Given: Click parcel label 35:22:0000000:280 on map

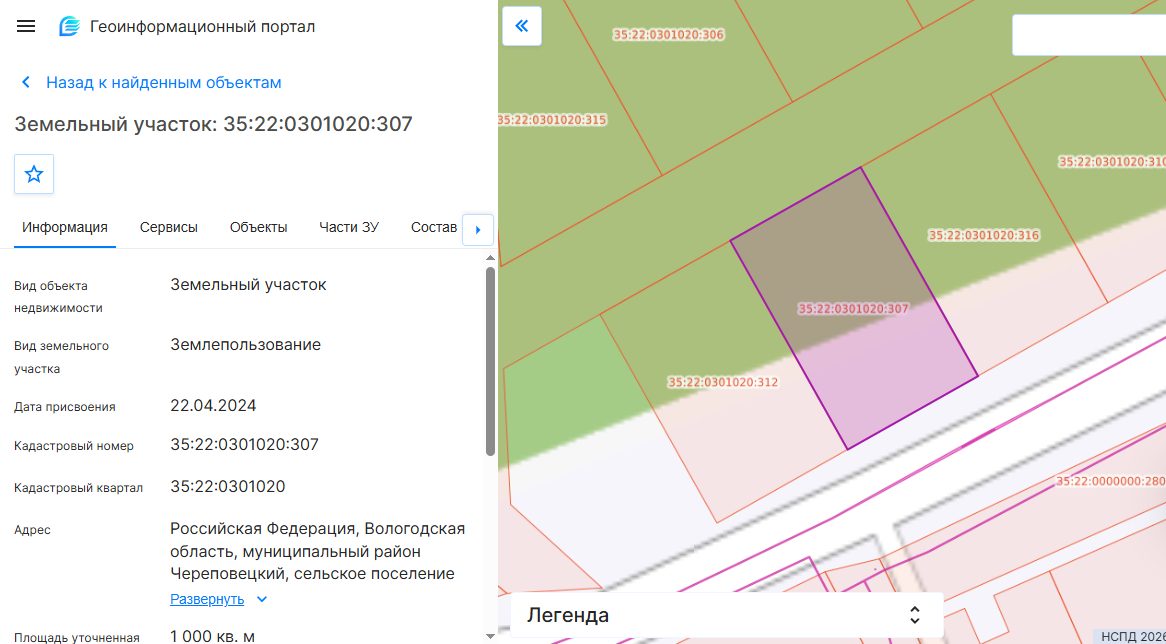Looking at the screenshot, I should coord(1110,481).
